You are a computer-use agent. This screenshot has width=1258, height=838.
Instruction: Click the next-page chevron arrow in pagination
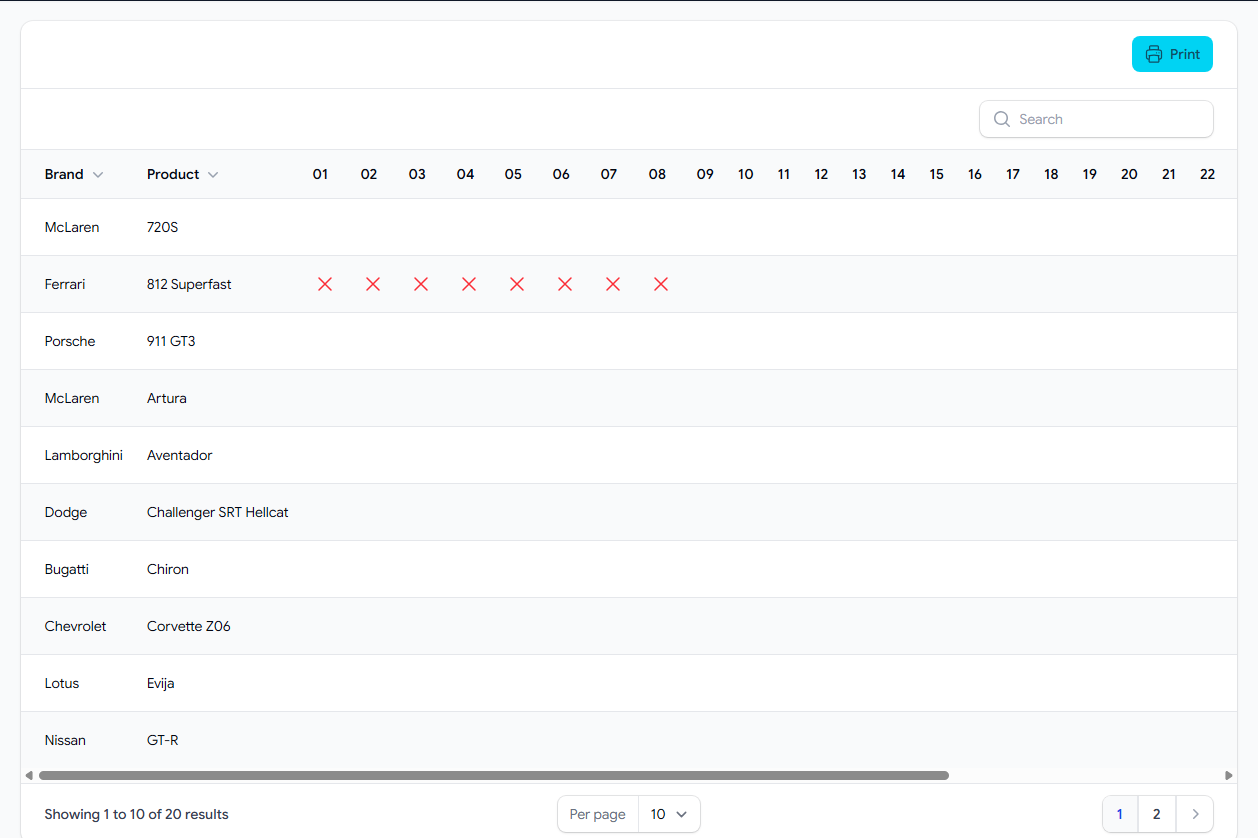pos(1195,814)
